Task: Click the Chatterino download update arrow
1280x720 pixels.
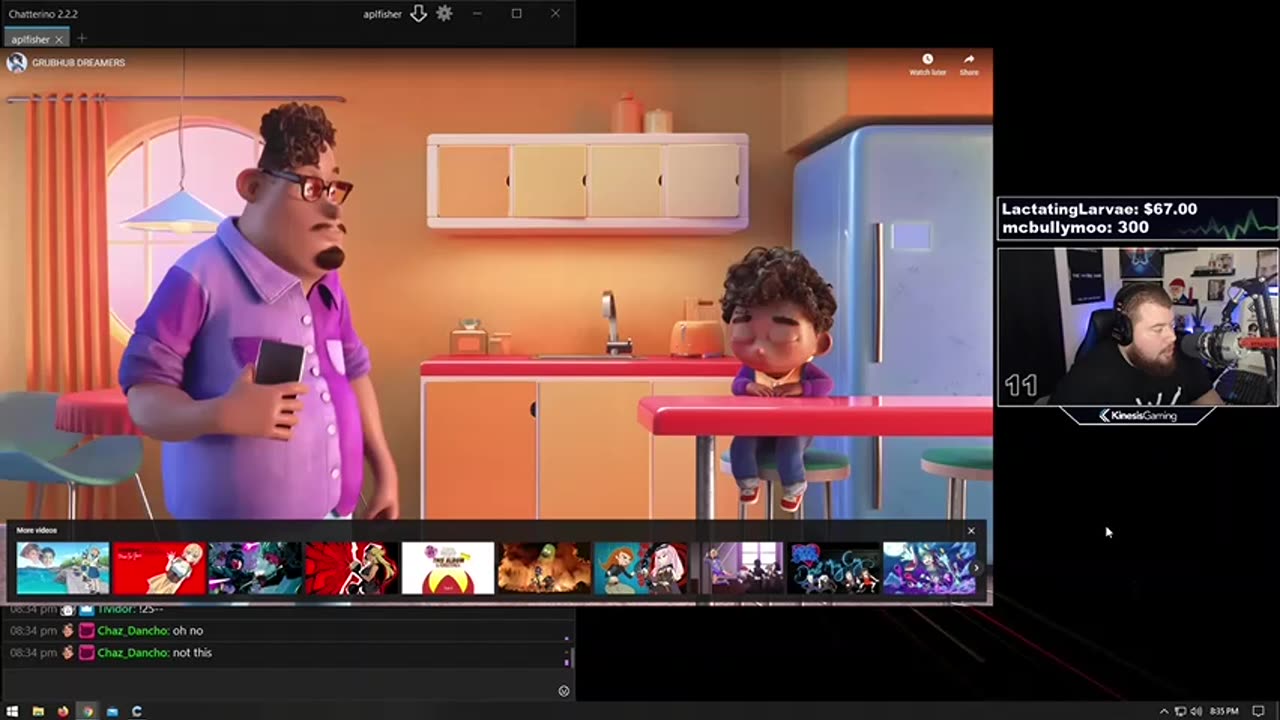Action: (x=418, y=14)
